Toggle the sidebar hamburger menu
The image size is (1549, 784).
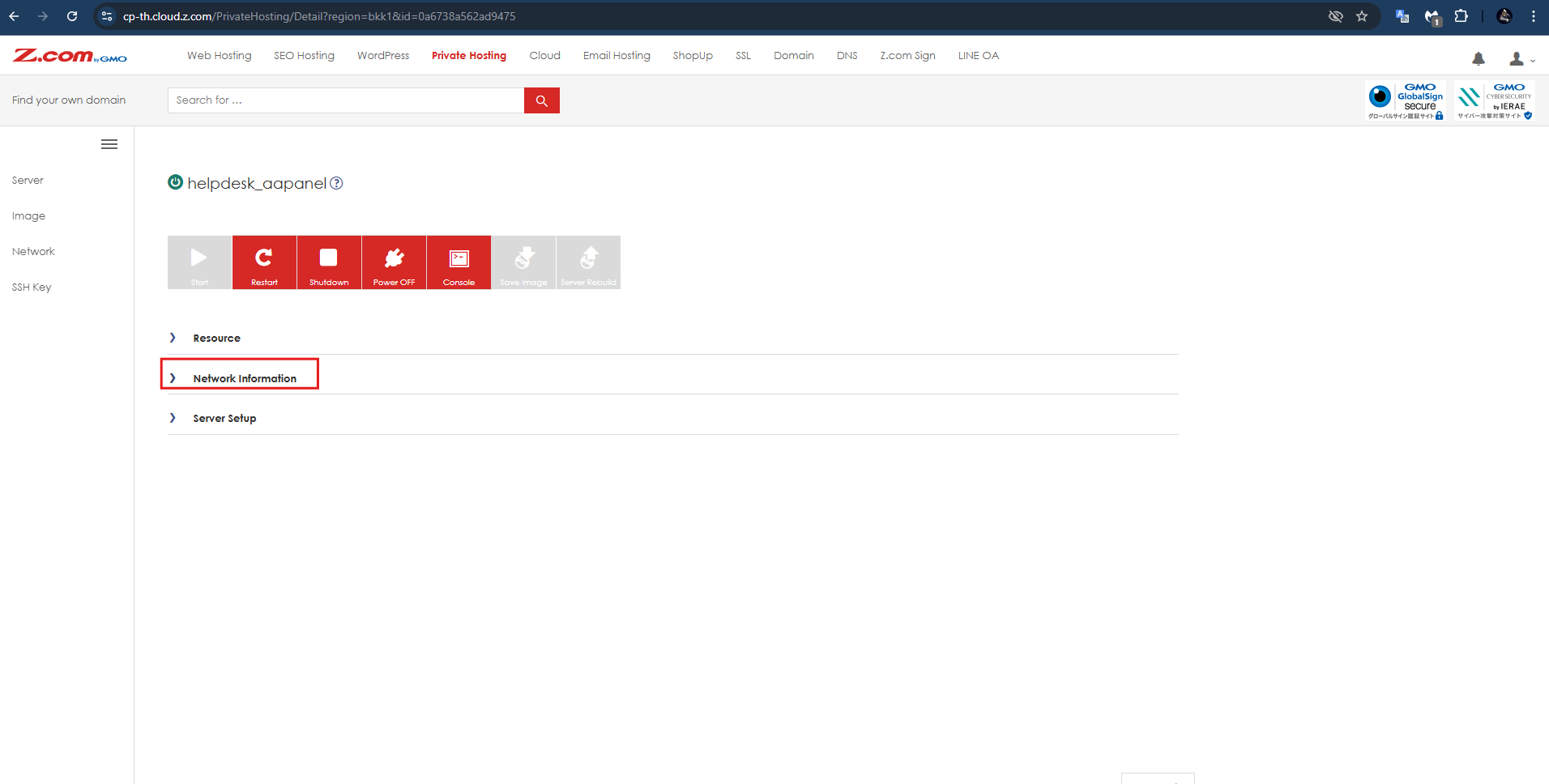(109, 144)
